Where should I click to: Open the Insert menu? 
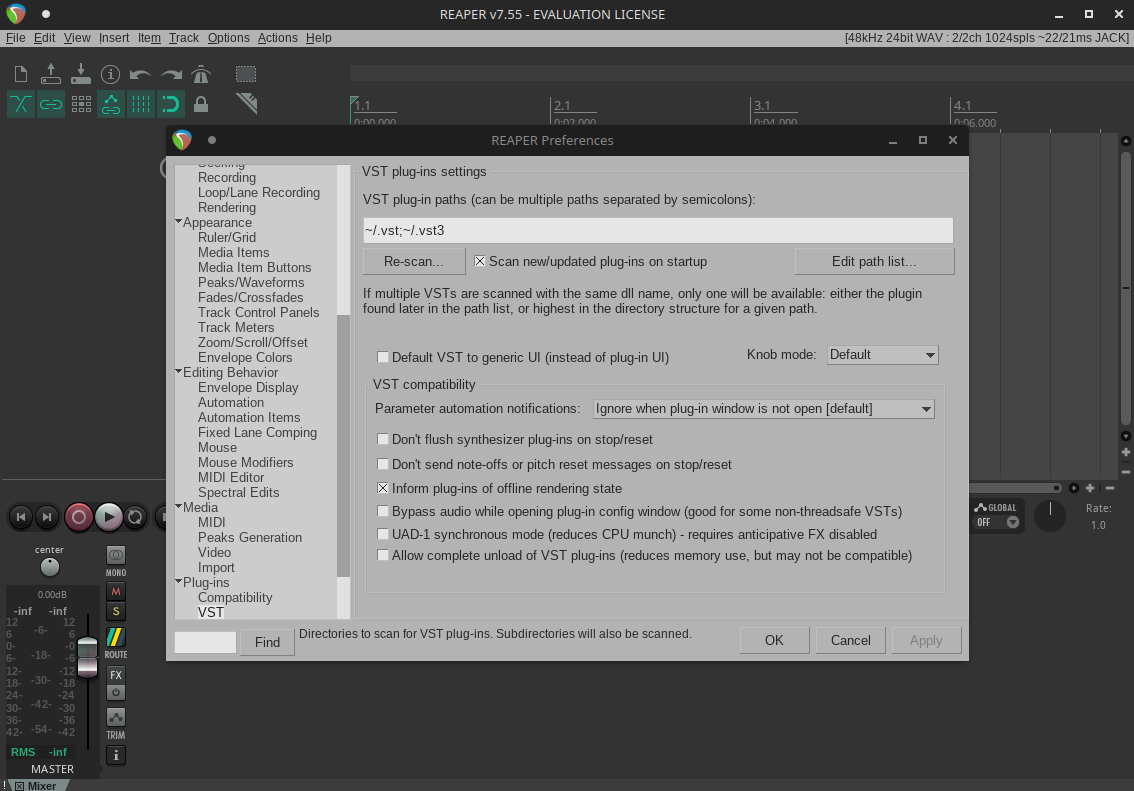click(114, 38)
